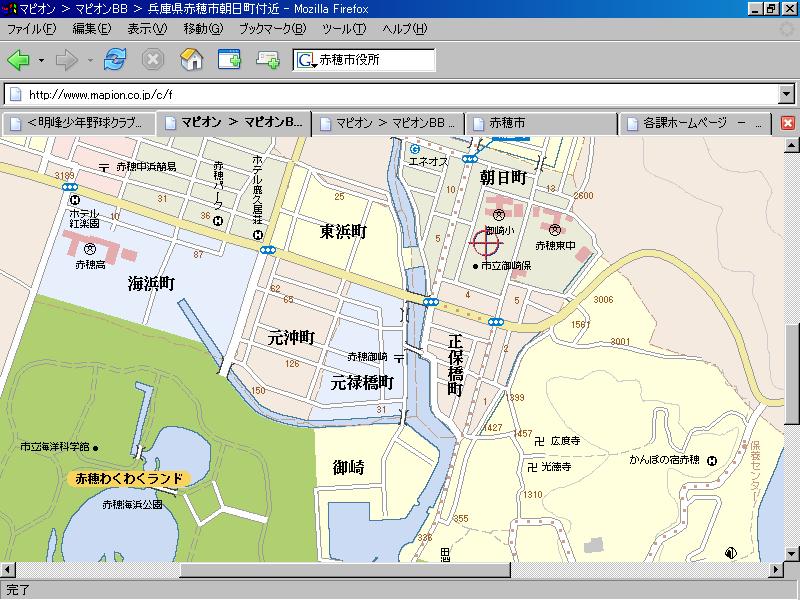Click the horizontal scrollbar thumb

click(x=345, y=569)
